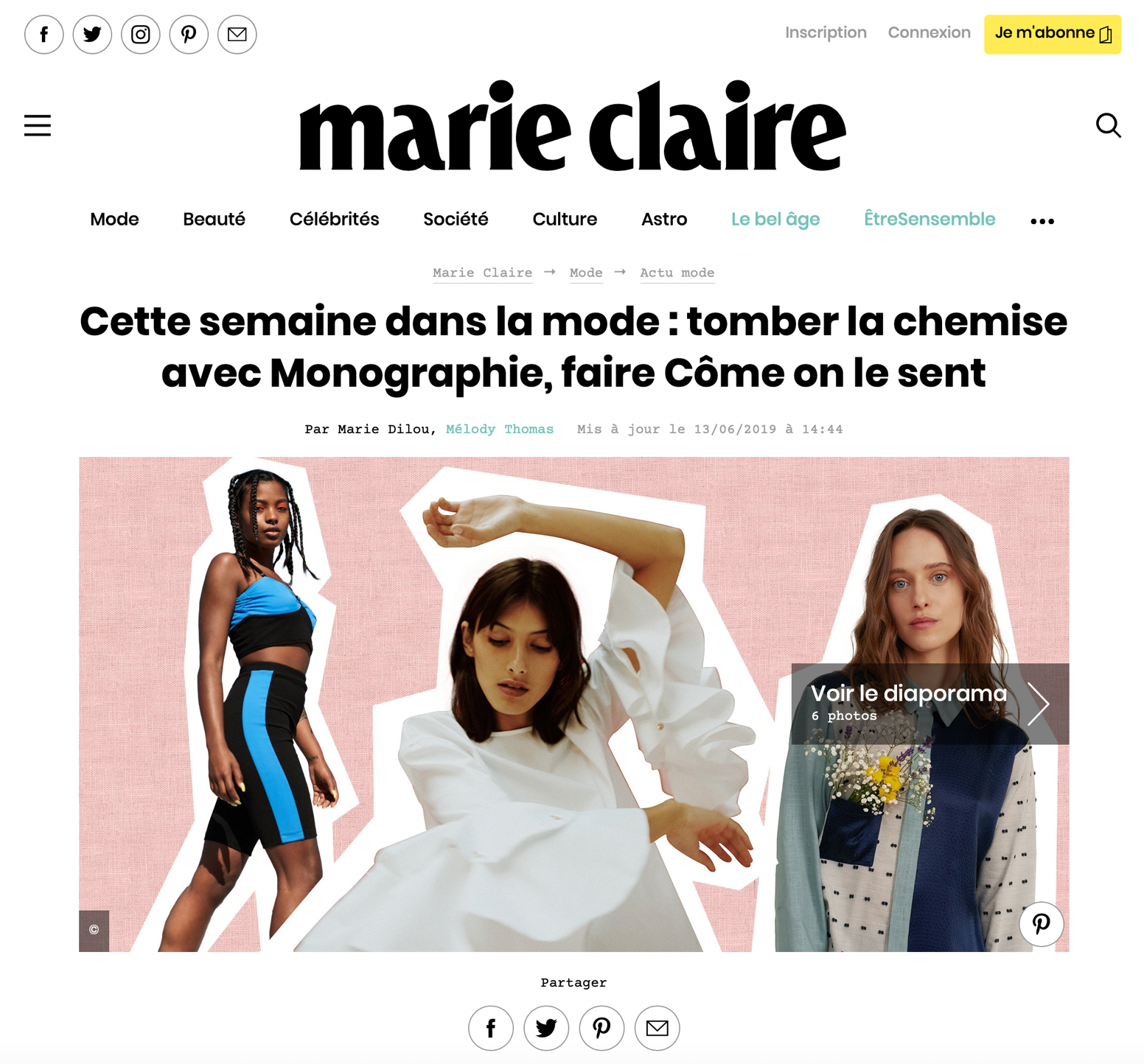Share article on Facebook under Partager

(x=491, y=1028)
